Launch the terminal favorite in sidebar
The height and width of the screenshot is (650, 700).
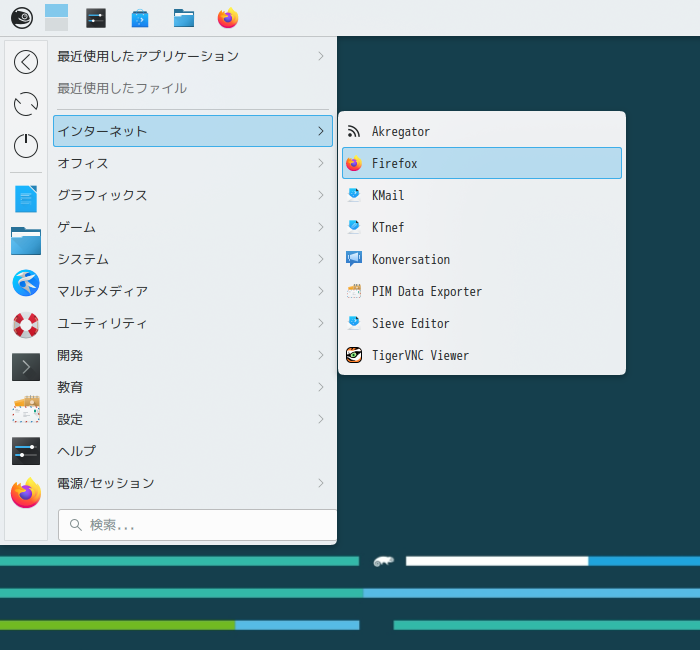[26, 367]
